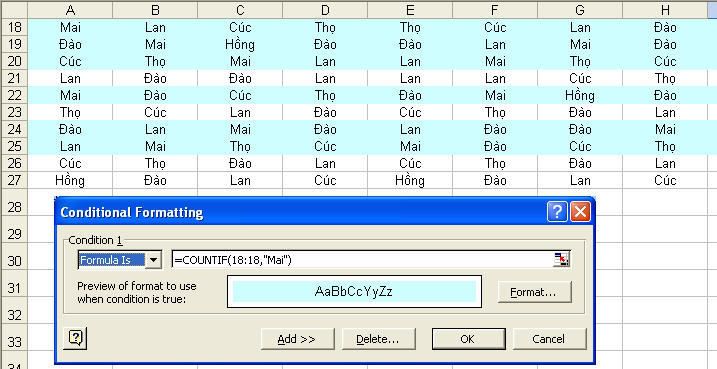The height and width of the screenshot is (369, 717).
Task: Click cell A18 containing Mai
Action: [70, 27]
